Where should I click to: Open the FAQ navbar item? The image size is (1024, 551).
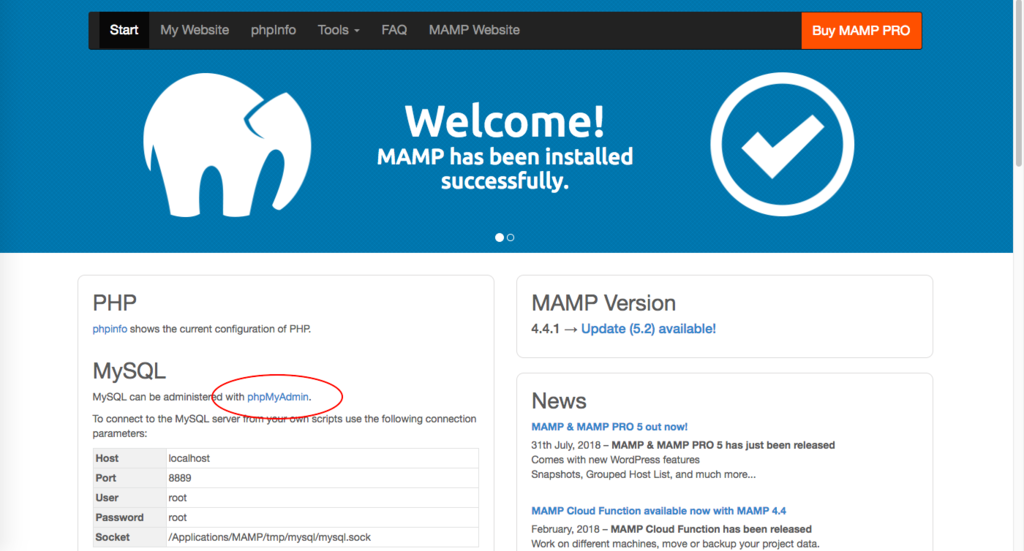[394, 30]
